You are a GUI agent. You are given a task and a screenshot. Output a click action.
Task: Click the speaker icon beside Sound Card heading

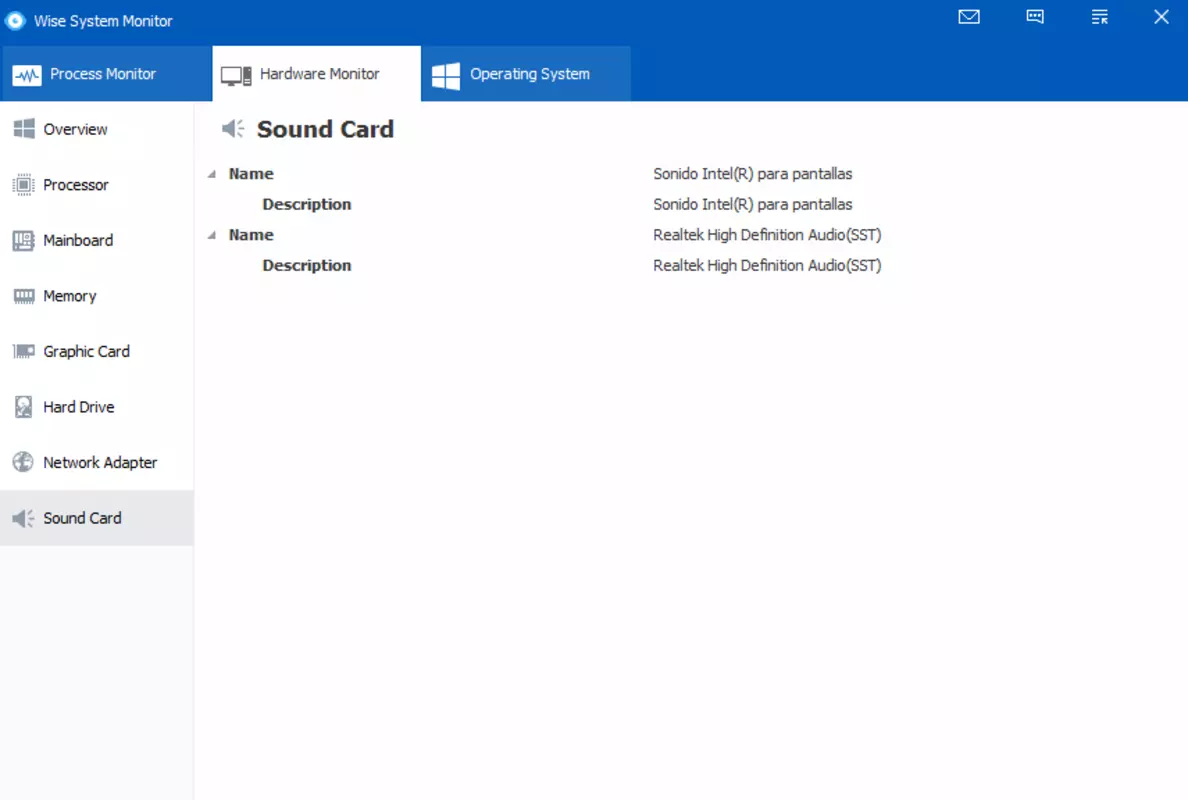(x=233, y=129)
